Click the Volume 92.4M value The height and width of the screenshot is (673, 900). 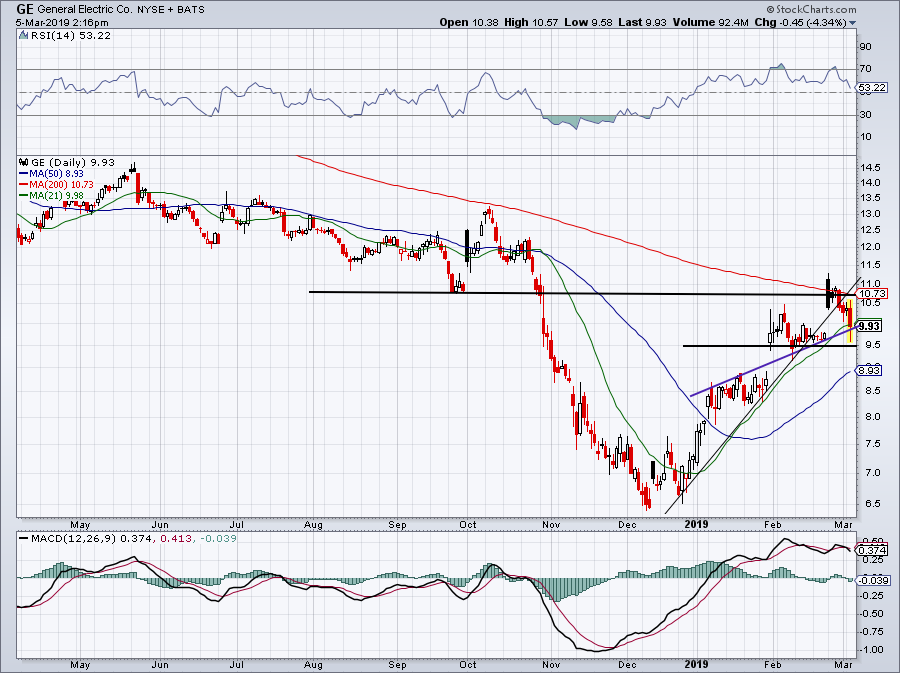pyautogui.click(x=710, y=23)
